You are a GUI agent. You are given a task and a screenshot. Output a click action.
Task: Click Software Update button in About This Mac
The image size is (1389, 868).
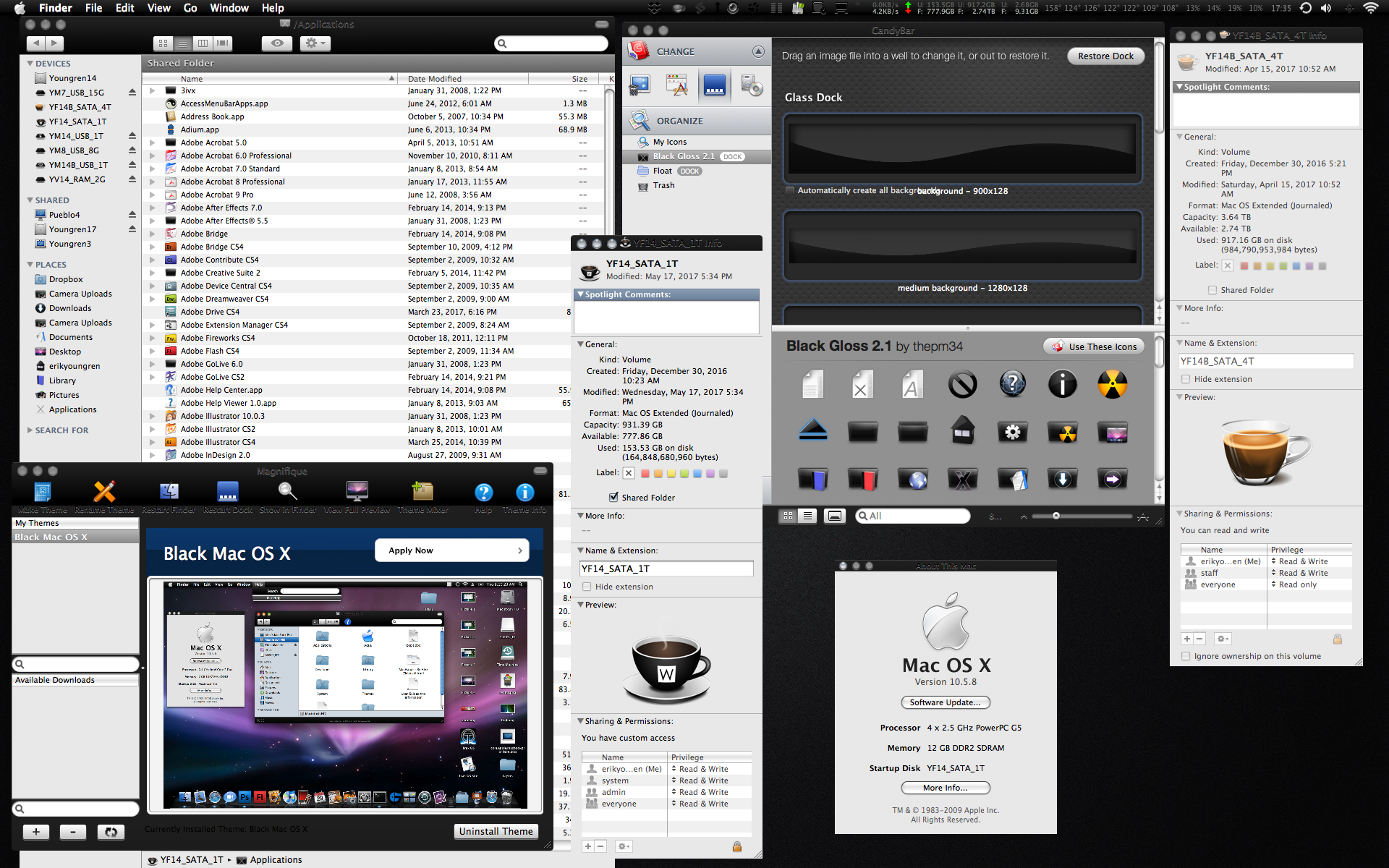tap(946, 702)
